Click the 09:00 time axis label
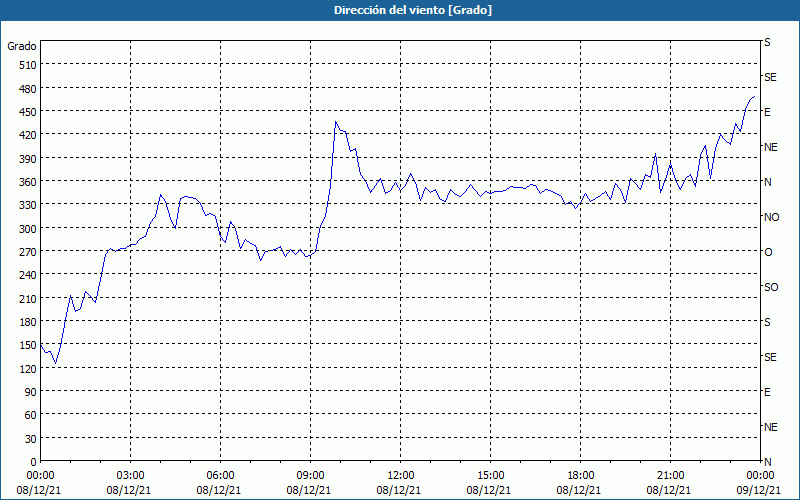Viewport: 800px width, 500px height. coord(311,476)
